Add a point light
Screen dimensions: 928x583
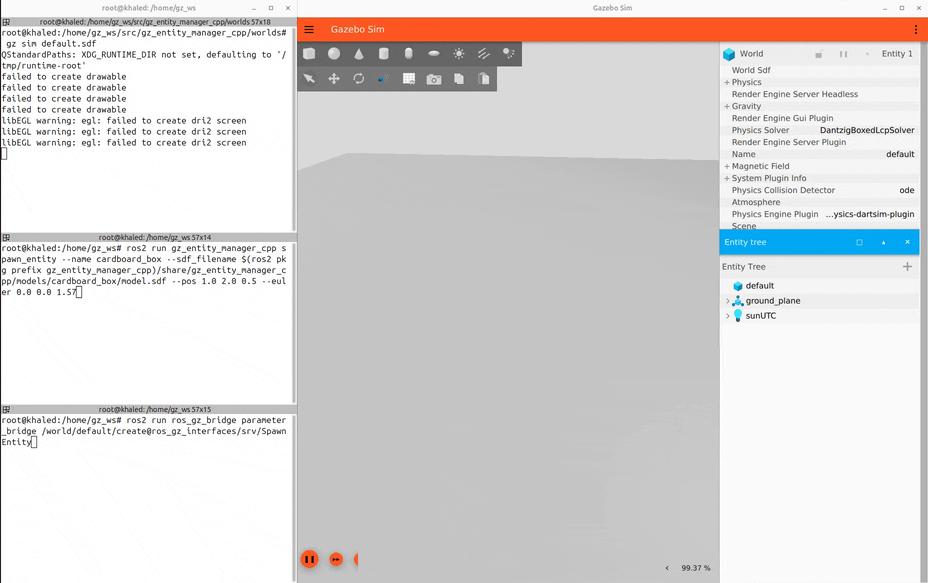459,54
